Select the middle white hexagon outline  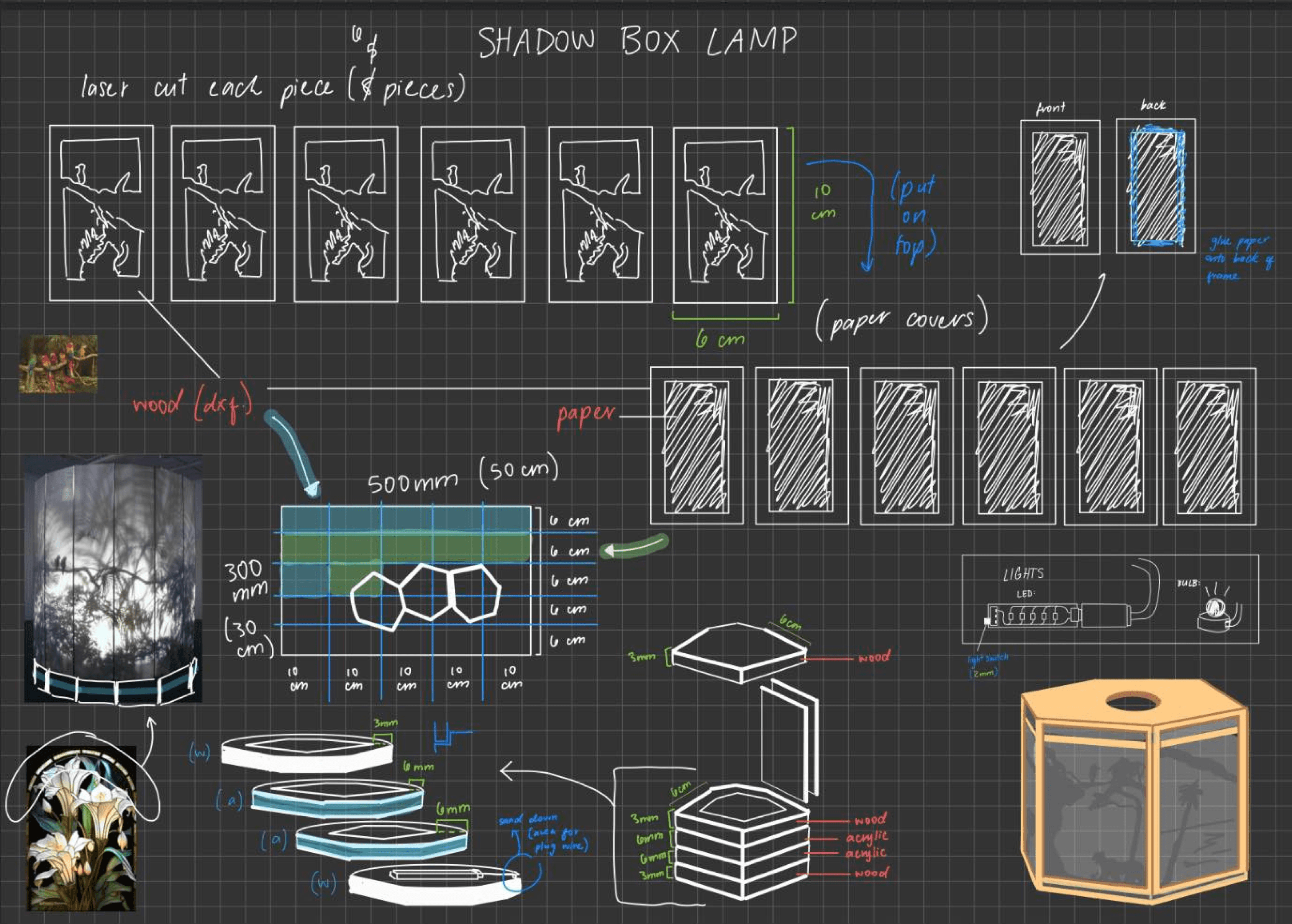[427, 592]
